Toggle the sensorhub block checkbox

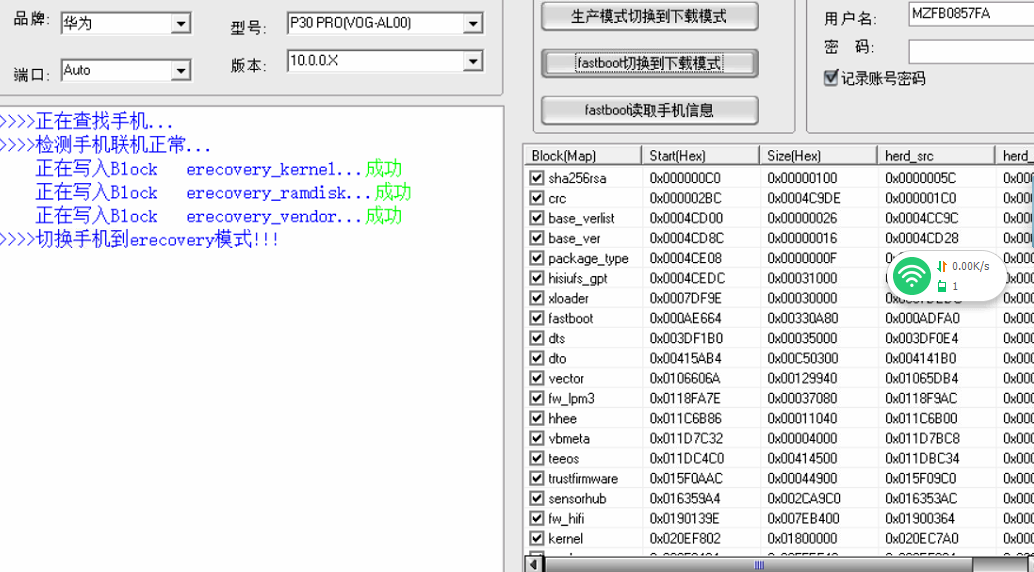(x=537, y=498)
